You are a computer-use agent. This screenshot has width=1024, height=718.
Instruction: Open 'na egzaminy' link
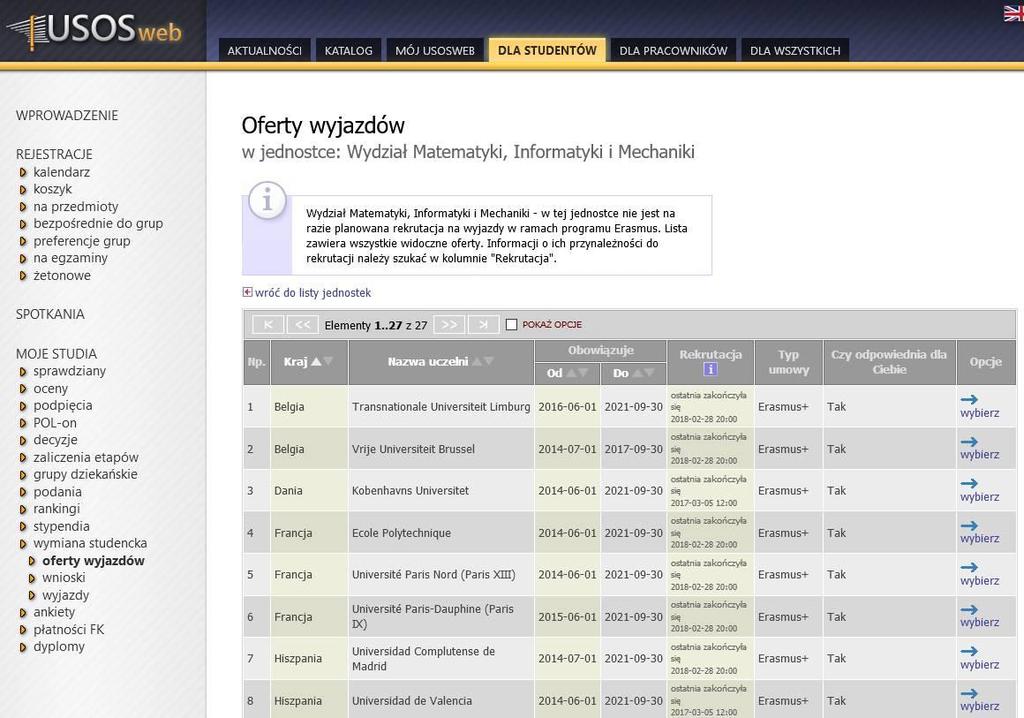pos(71,258)
